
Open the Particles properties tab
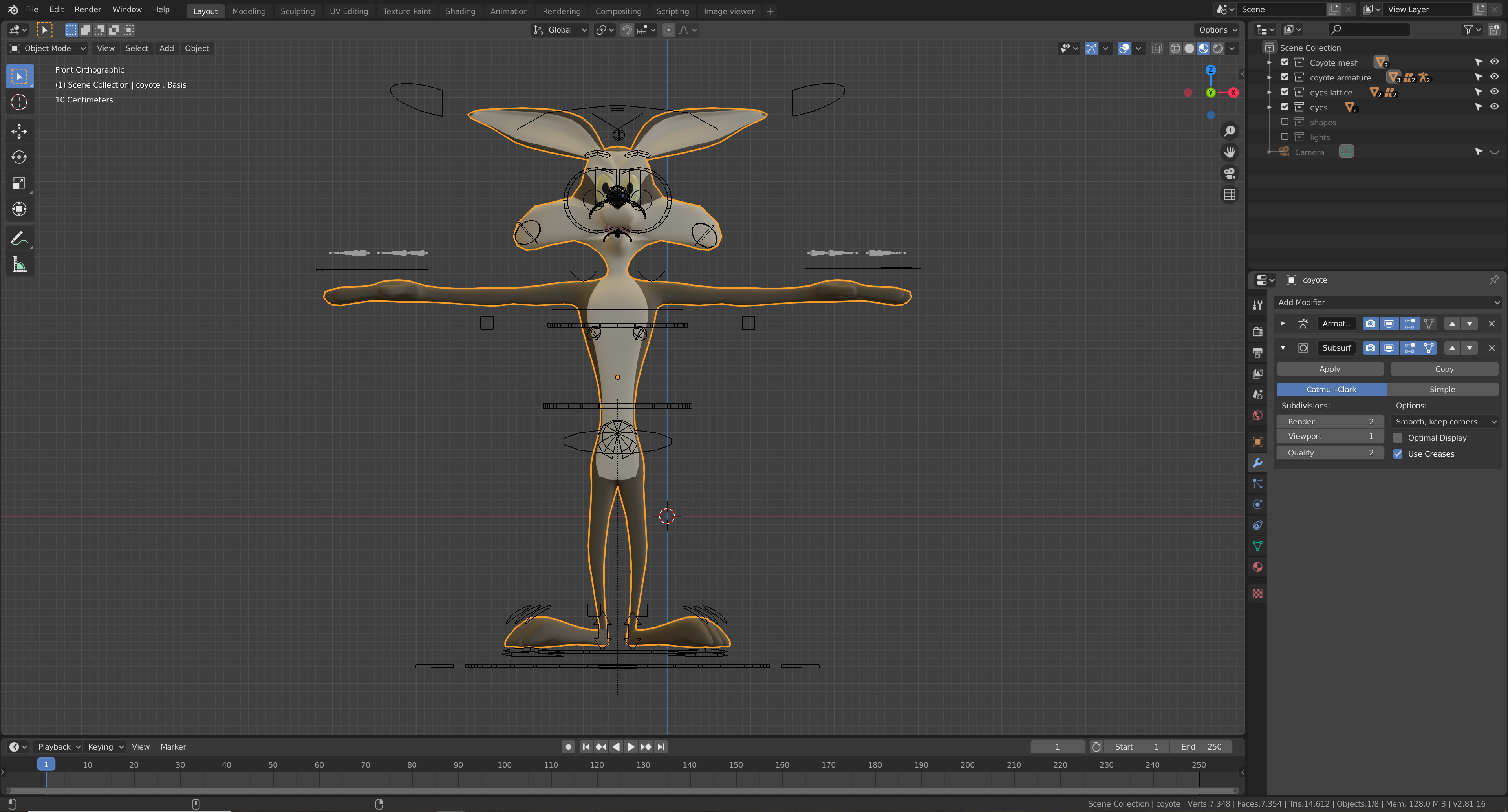pos(1257,484)
